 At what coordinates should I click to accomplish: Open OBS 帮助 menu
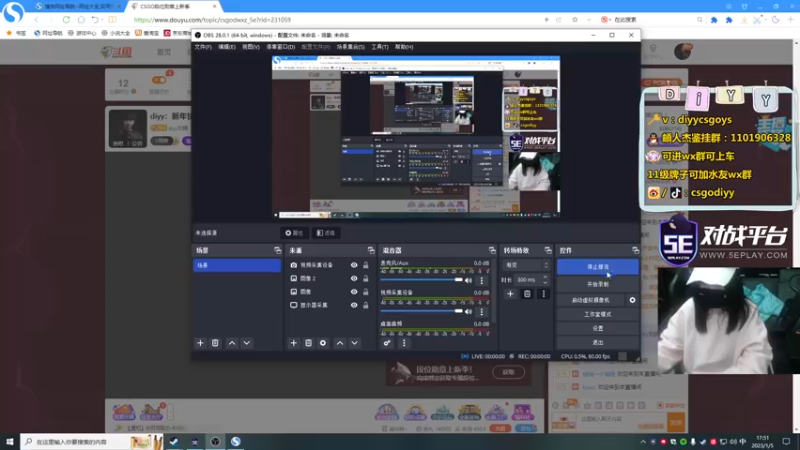404,47
